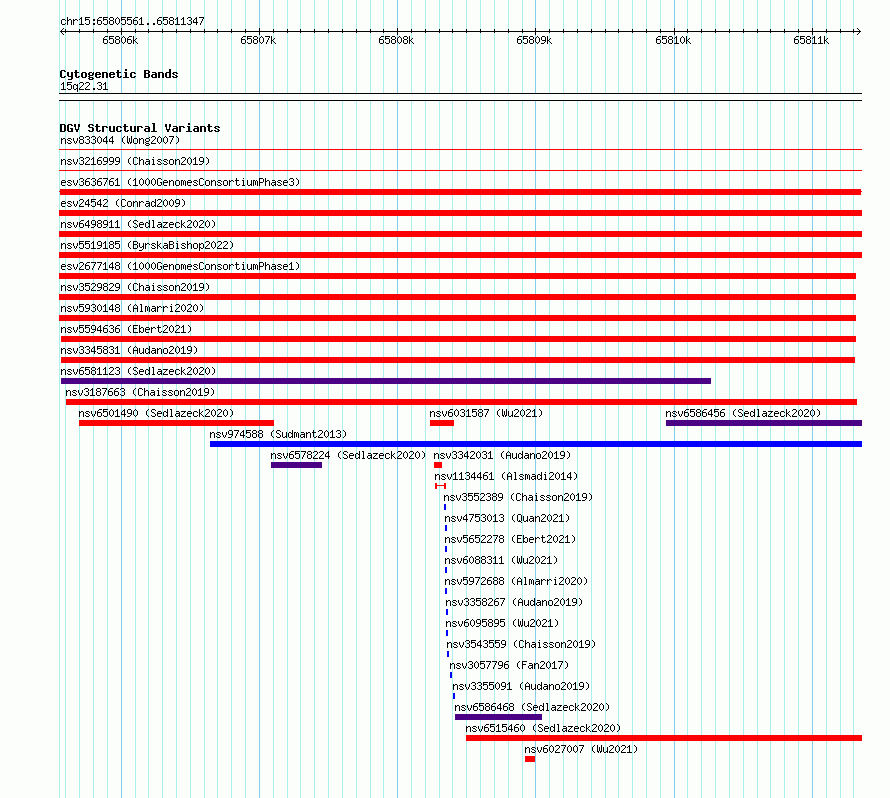Click nsv6515460 (Sedlazeck2020) label
Screen dimensions: 890x798
click(x=543, y=728)
